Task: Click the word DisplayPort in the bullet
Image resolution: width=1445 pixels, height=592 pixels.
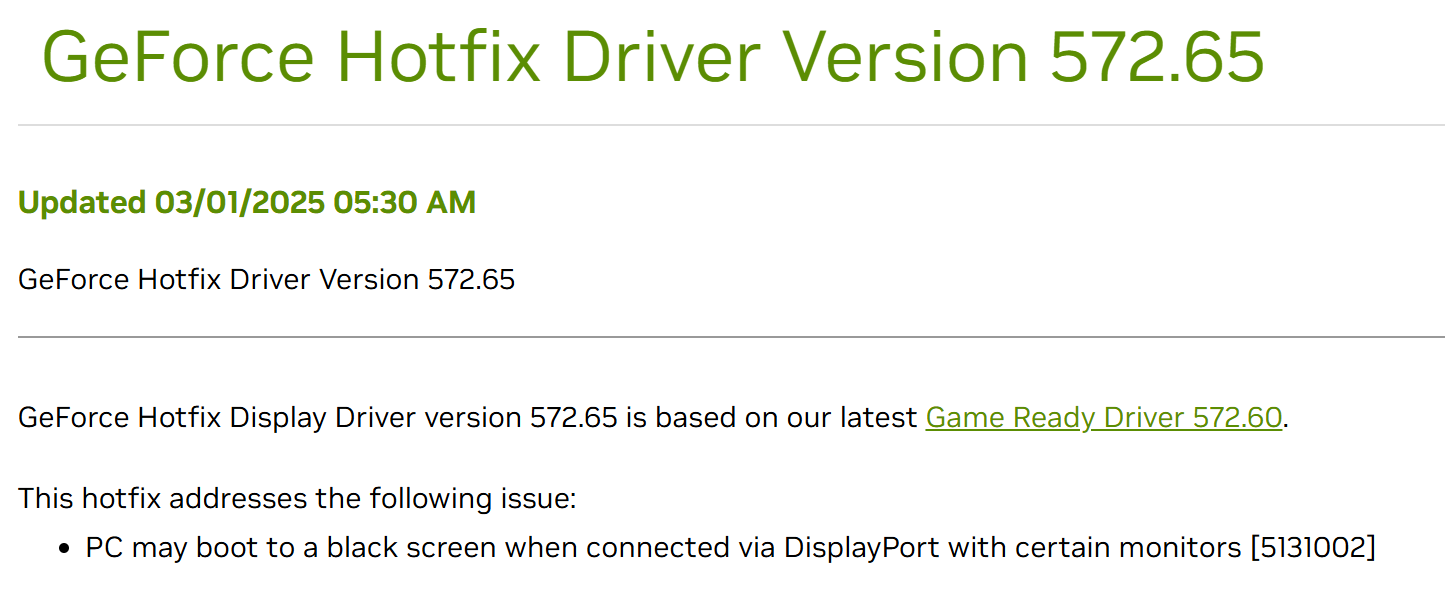Action: [x=862, y=548]
